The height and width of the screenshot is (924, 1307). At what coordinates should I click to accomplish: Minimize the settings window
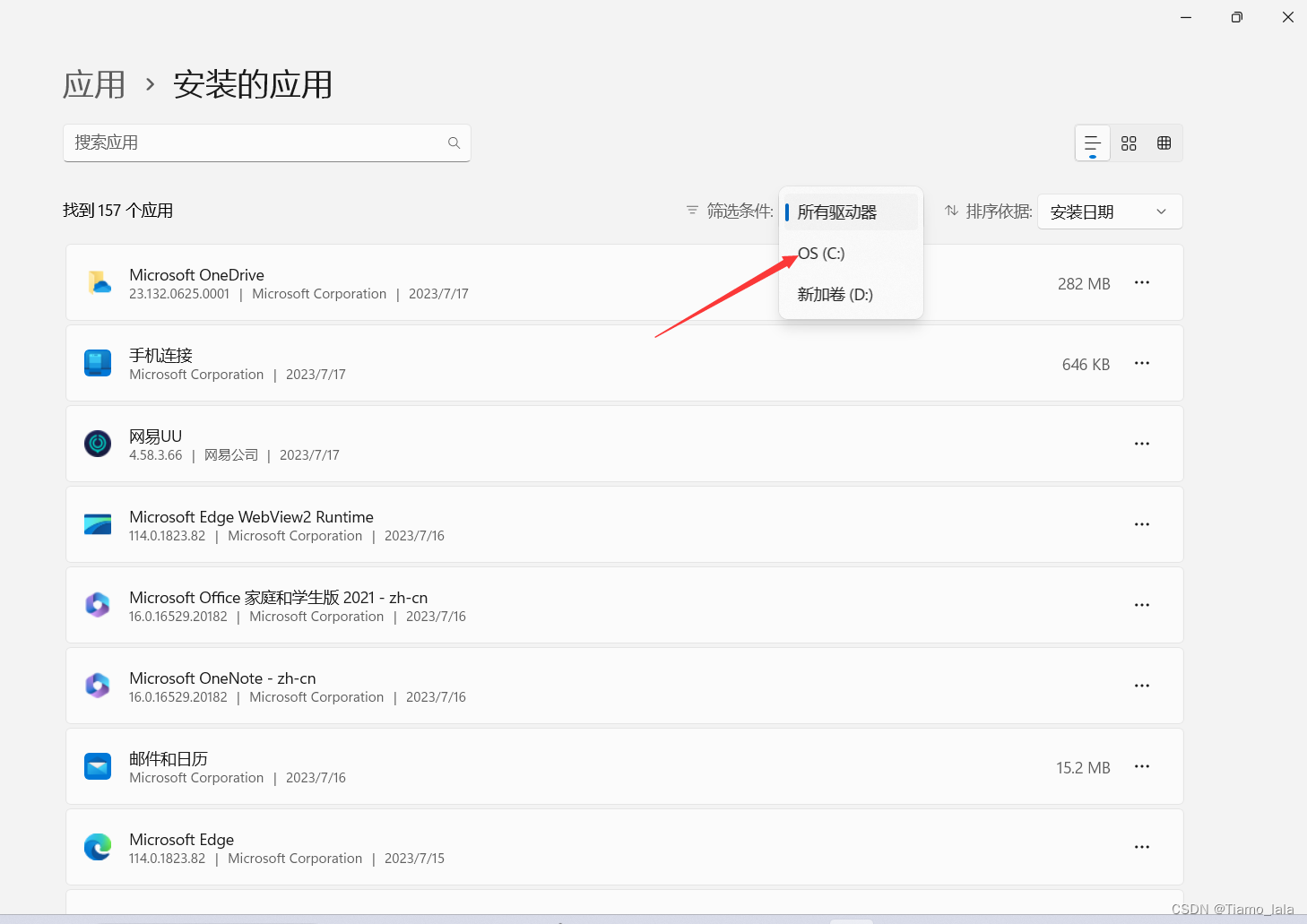pyautogui.click(x=1186, y=17)
